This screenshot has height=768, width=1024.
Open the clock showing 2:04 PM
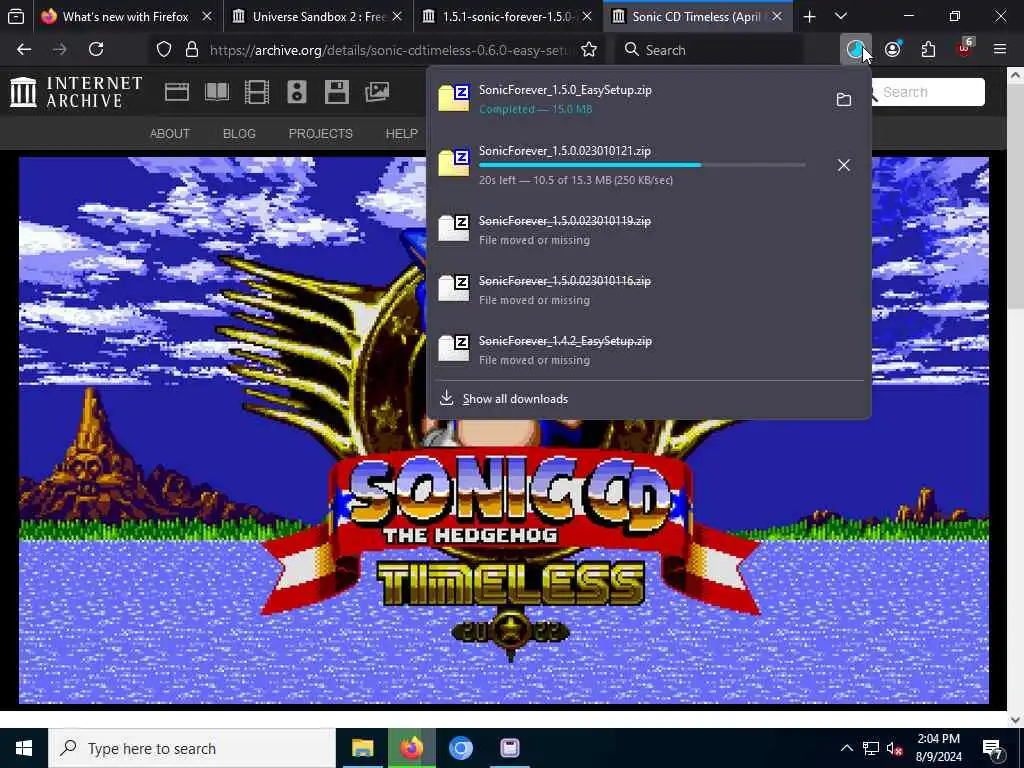click(938, 748)
